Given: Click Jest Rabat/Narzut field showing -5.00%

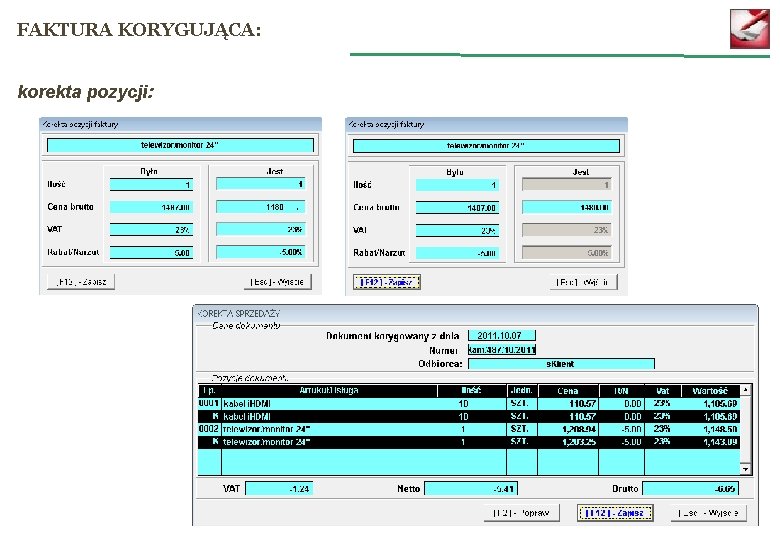Looking at the screenshot, I should click(x=261, y=252).
